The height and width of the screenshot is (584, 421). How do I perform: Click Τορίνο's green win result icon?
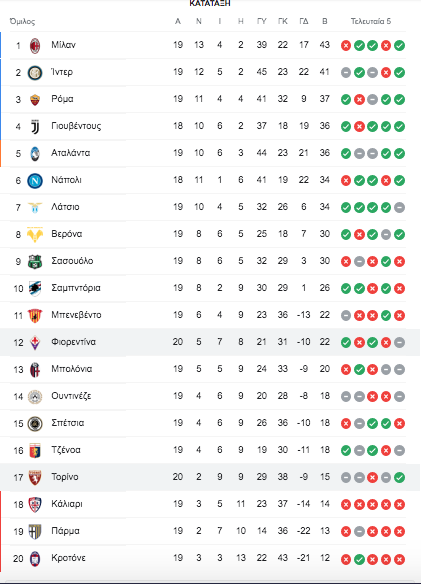[399, 477]
